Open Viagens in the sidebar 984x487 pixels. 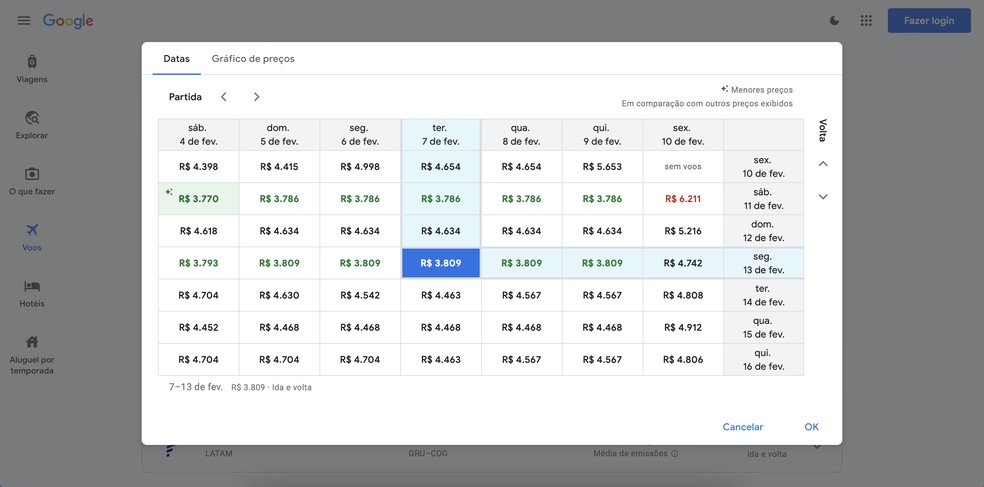click(33, 68)
